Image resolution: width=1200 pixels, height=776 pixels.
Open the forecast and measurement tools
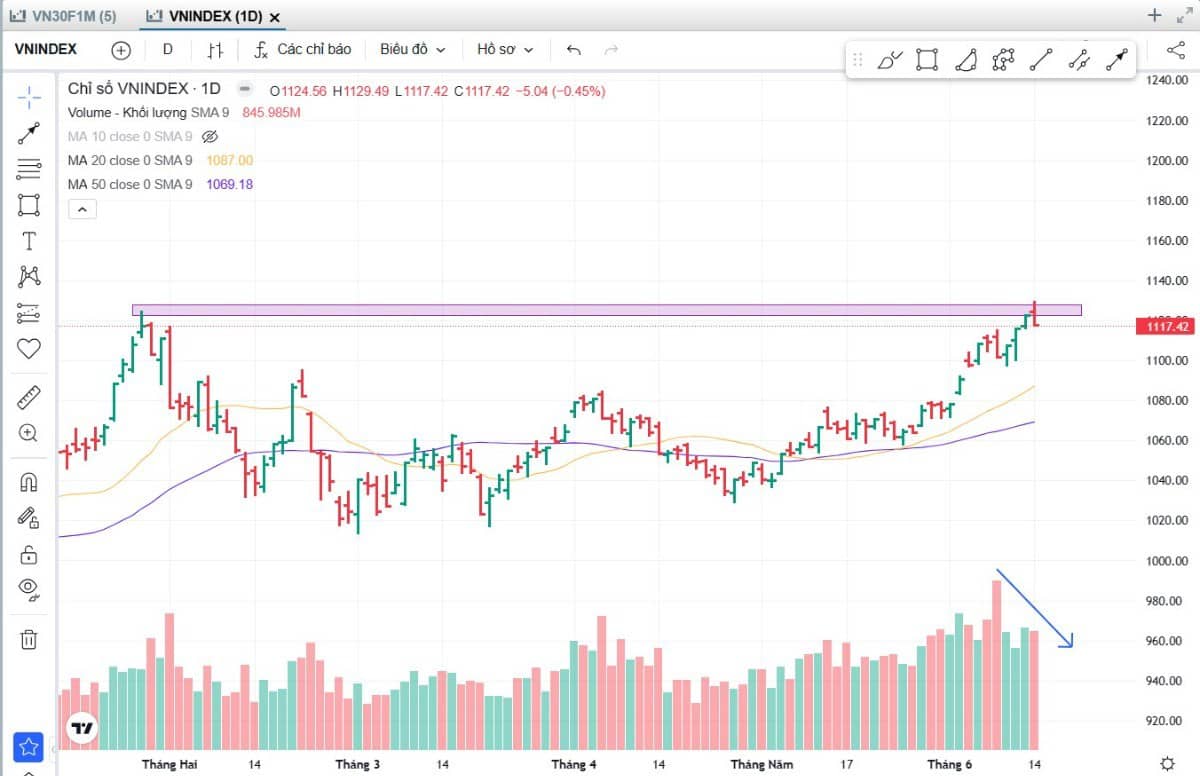pyautogui.click(x=29, y=313)
